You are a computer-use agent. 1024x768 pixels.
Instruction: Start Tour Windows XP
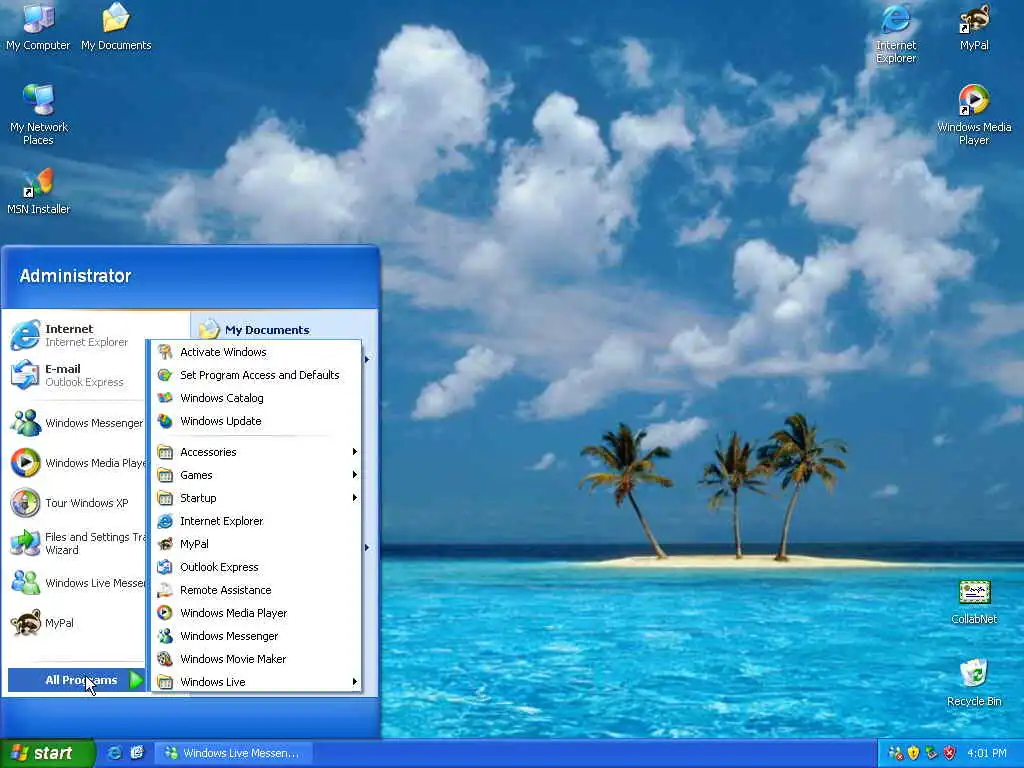(75, 503)
